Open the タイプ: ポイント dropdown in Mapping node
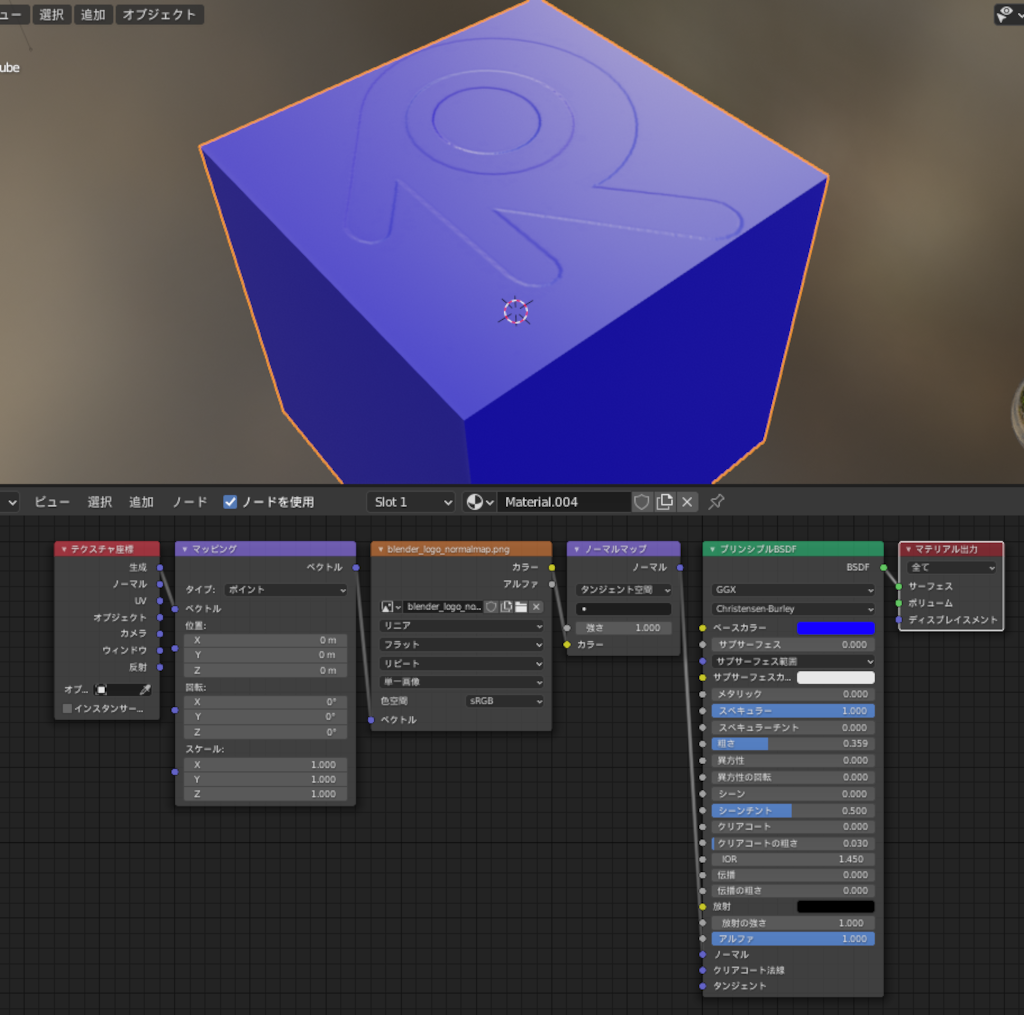 pos(286,589)
